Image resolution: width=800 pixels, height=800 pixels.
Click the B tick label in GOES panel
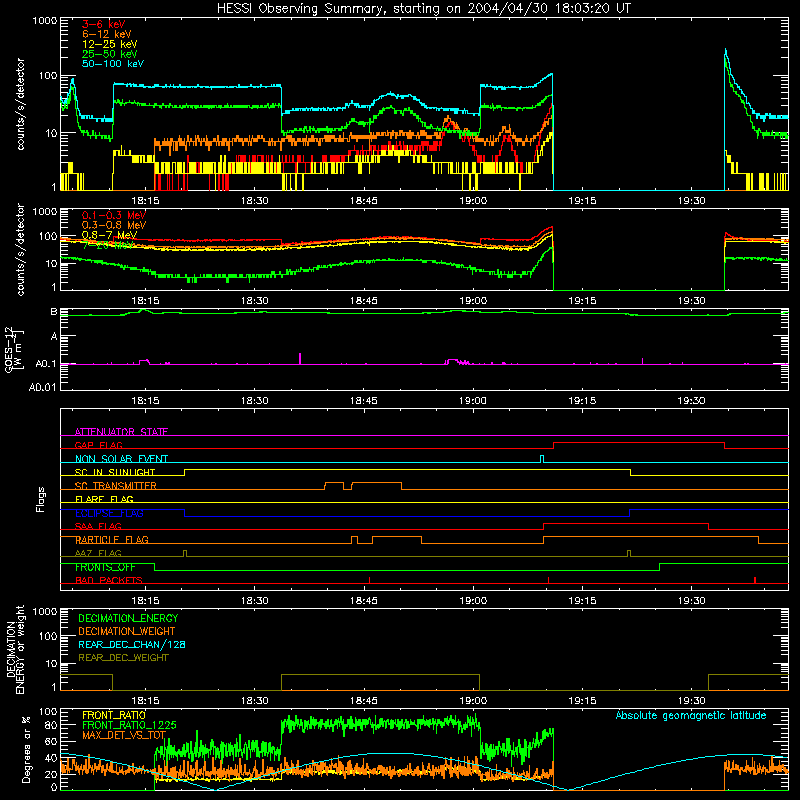tap(54, 312)
